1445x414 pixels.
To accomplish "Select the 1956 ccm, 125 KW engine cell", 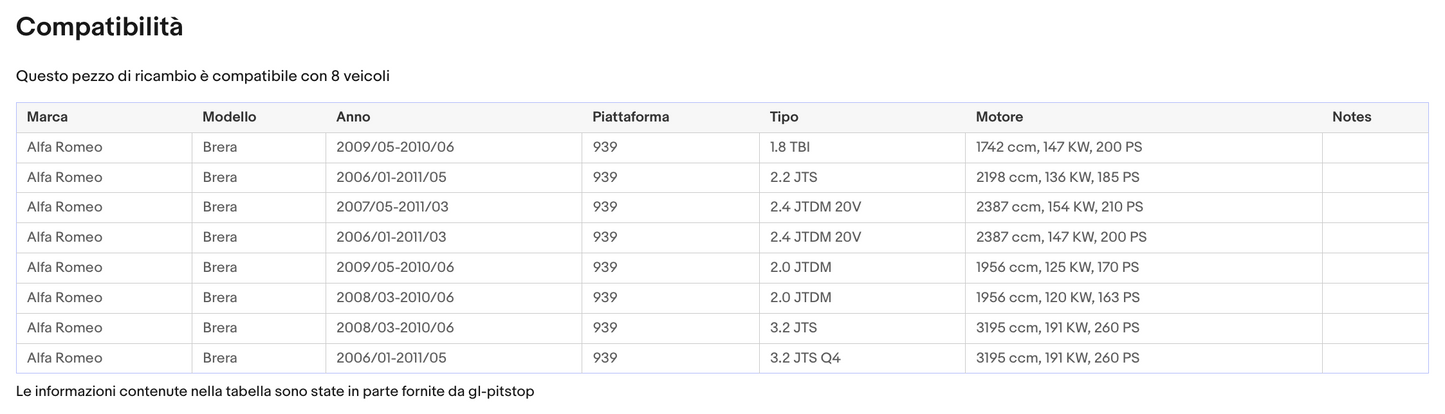I will [1057, 268].
